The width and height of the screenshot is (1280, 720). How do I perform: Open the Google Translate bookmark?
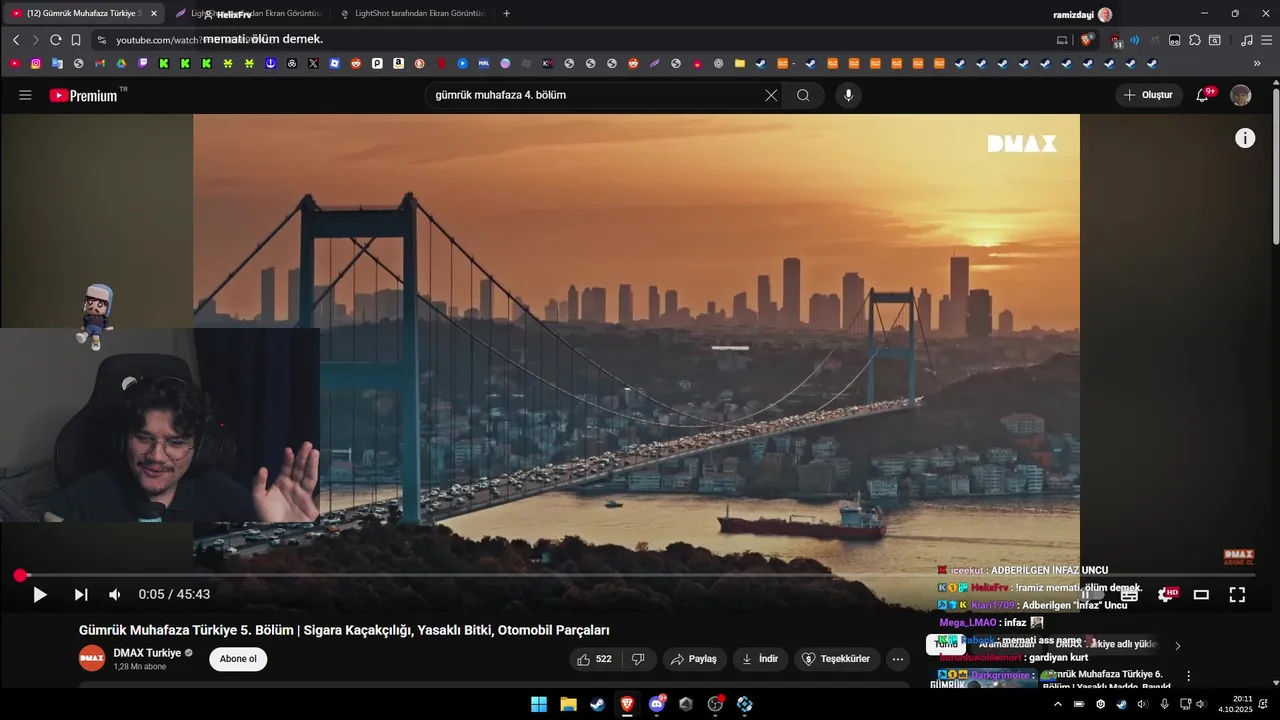[x=57, y=63]
